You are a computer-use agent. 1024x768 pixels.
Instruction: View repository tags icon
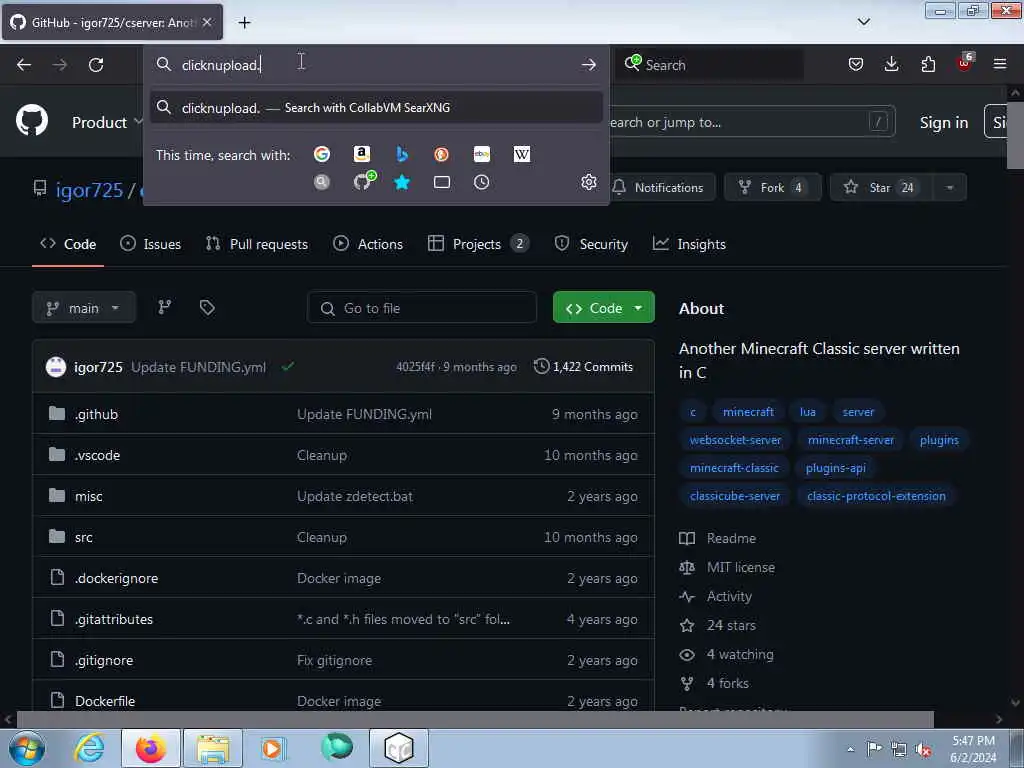pos(207,307)
